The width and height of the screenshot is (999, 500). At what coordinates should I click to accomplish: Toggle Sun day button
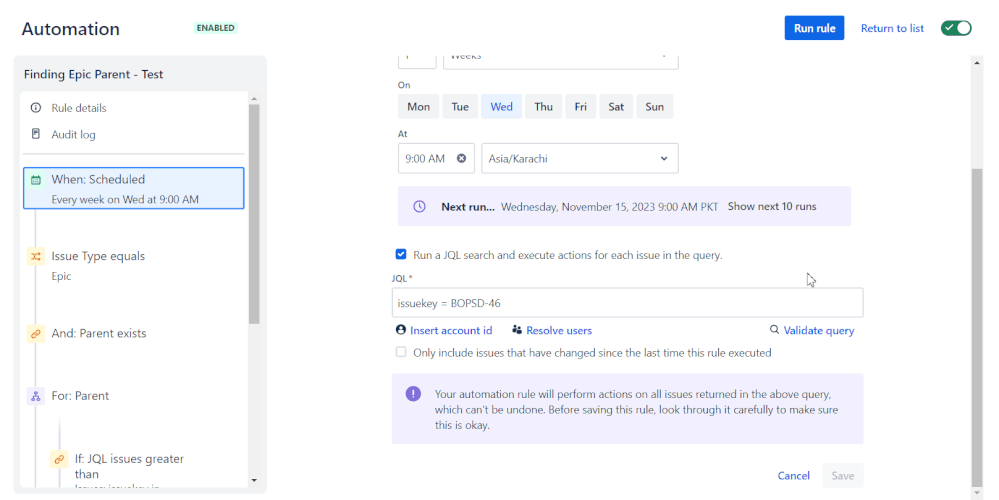pos(654,106)
